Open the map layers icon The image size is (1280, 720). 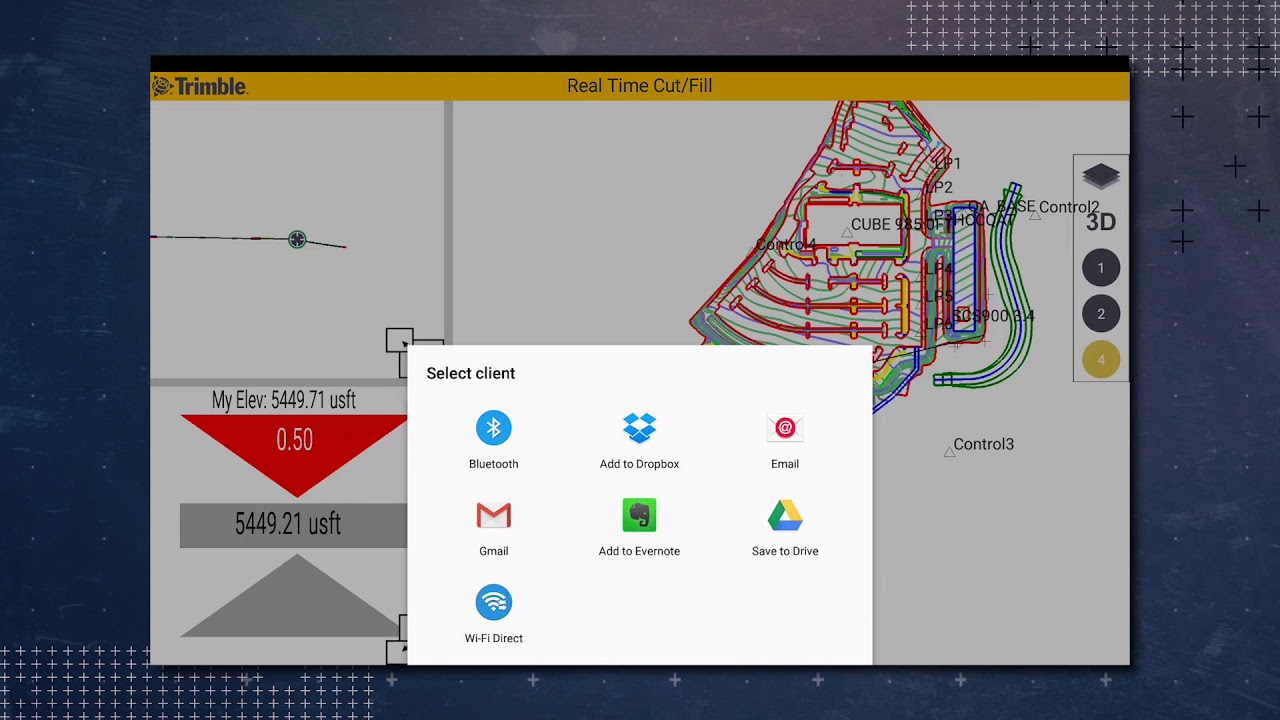pos(1101,177)
